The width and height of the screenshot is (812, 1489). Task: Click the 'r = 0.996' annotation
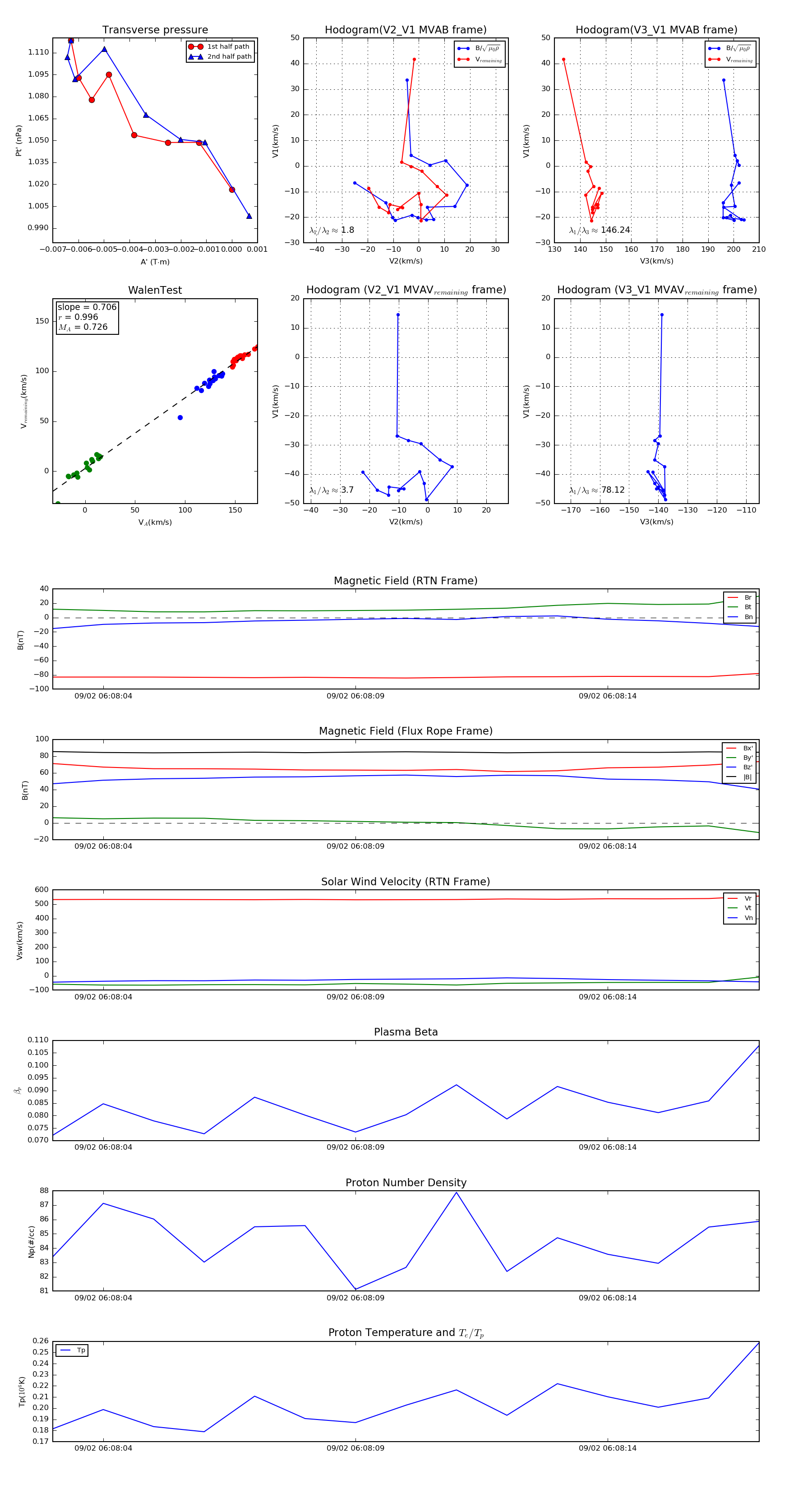(78, 317)
